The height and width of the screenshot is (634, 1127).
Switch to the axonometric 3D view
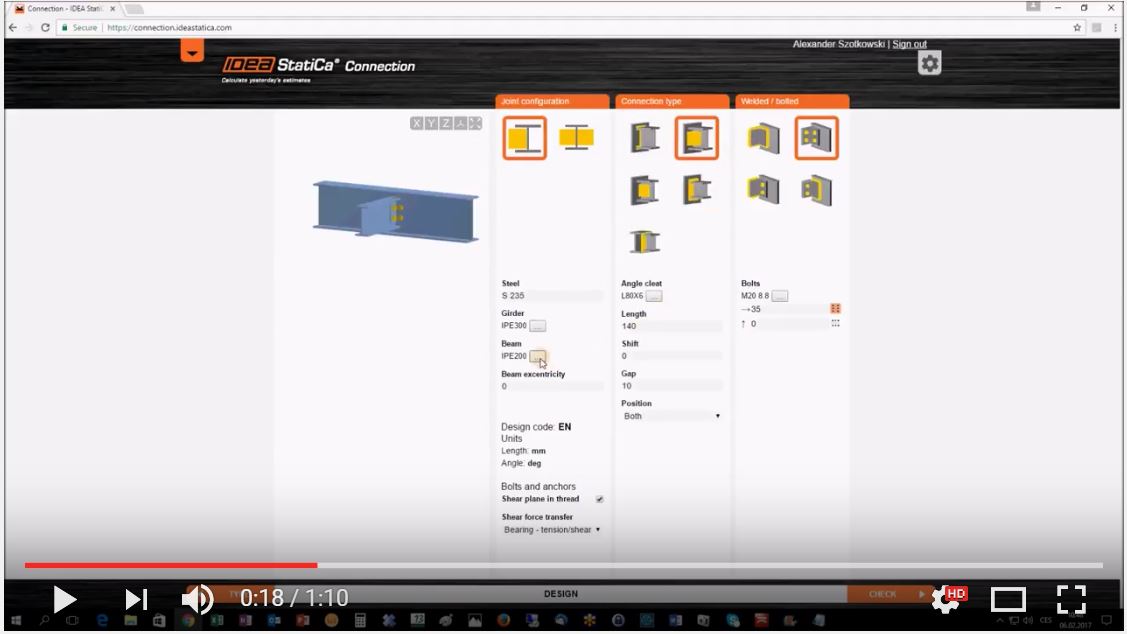coord(461,124)
